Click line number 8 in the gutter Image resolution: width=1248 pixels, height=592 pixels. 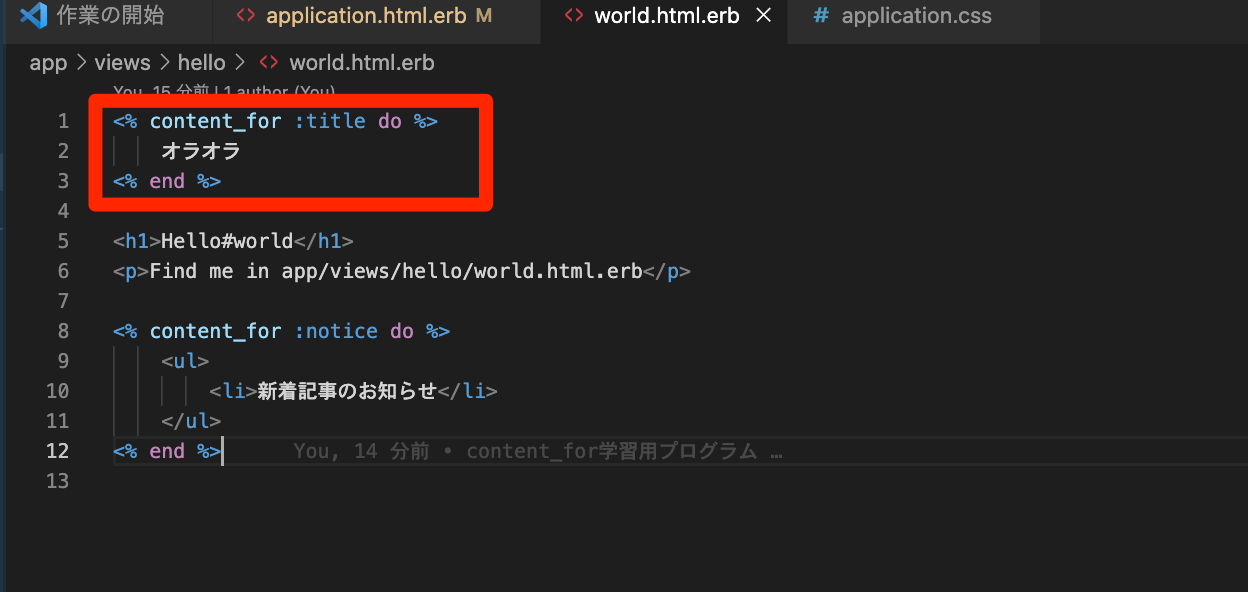(x=63, y=330)
